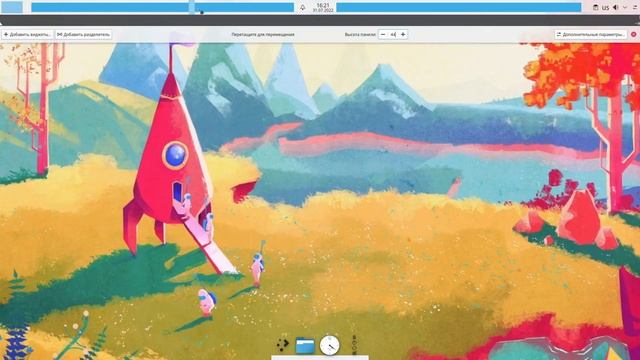Expand hidden system tray icons arrow

[x=625, y=7]
